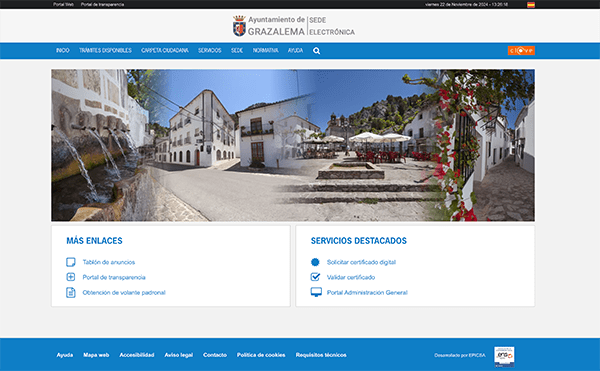
Task: Click the blue circle icon for Solicitar certificado
Action: tap(315, 262)
